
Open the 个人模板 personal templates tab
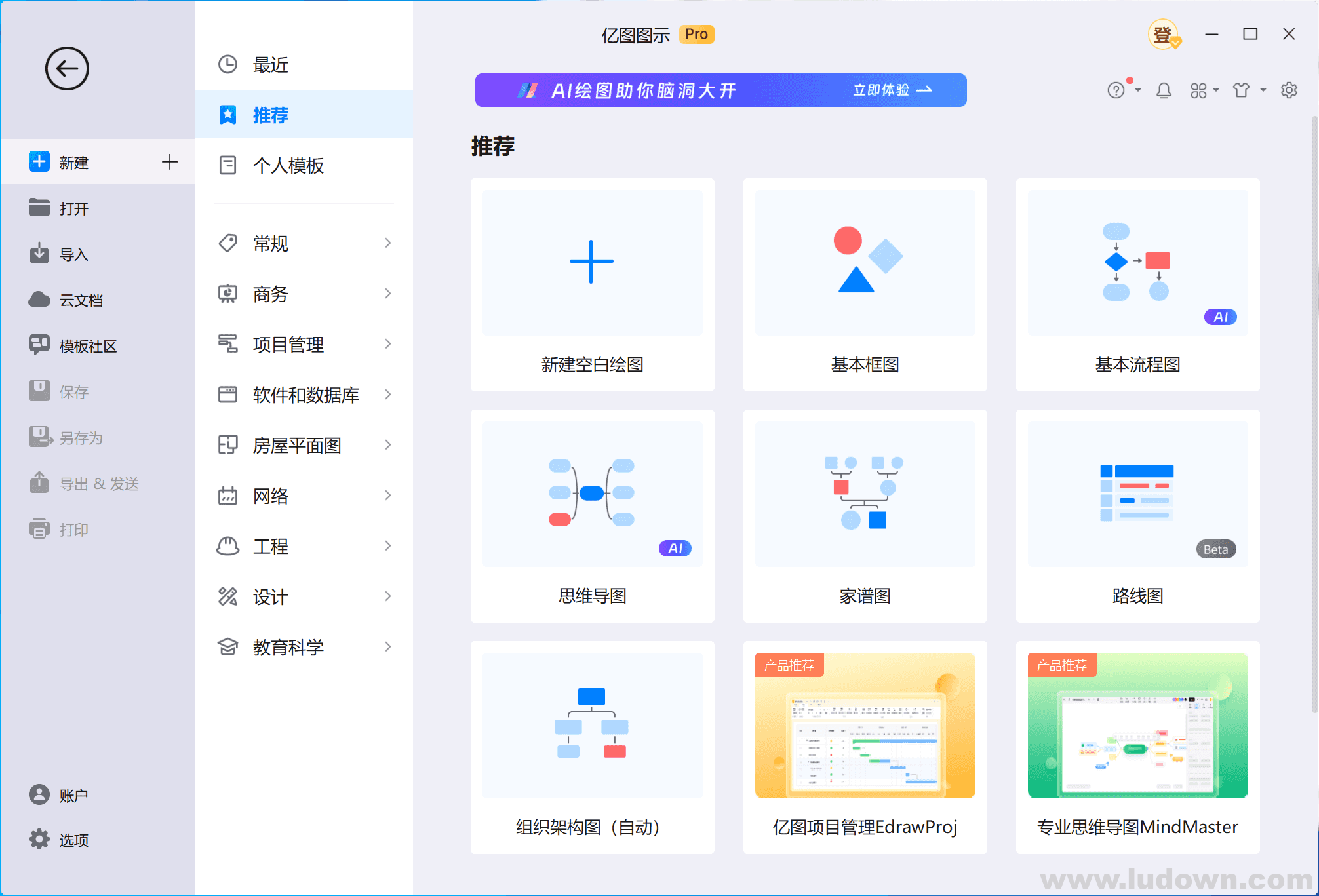click(304, 165)
